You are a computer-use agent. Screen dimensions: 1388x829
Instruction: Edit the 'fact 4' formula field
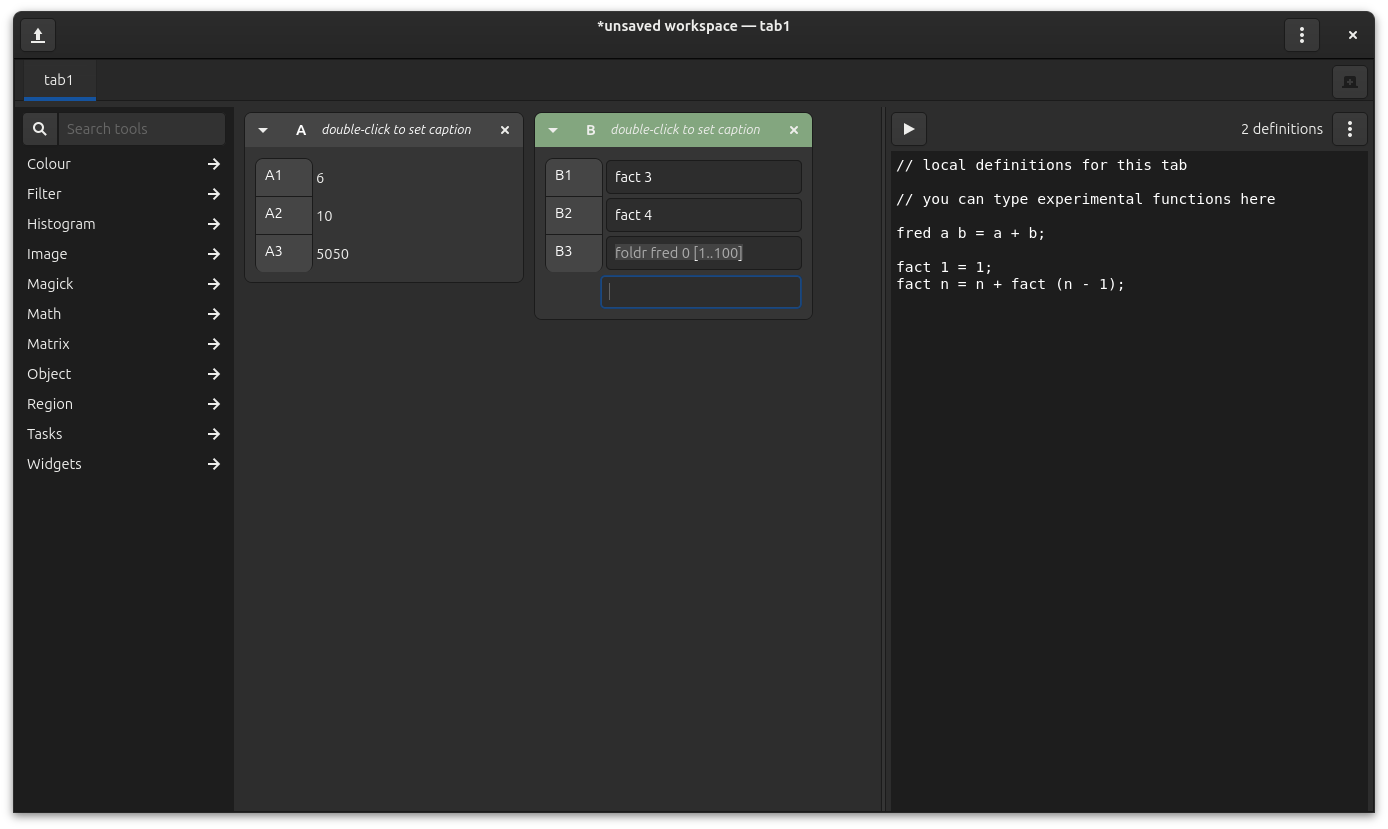[703, 215]
